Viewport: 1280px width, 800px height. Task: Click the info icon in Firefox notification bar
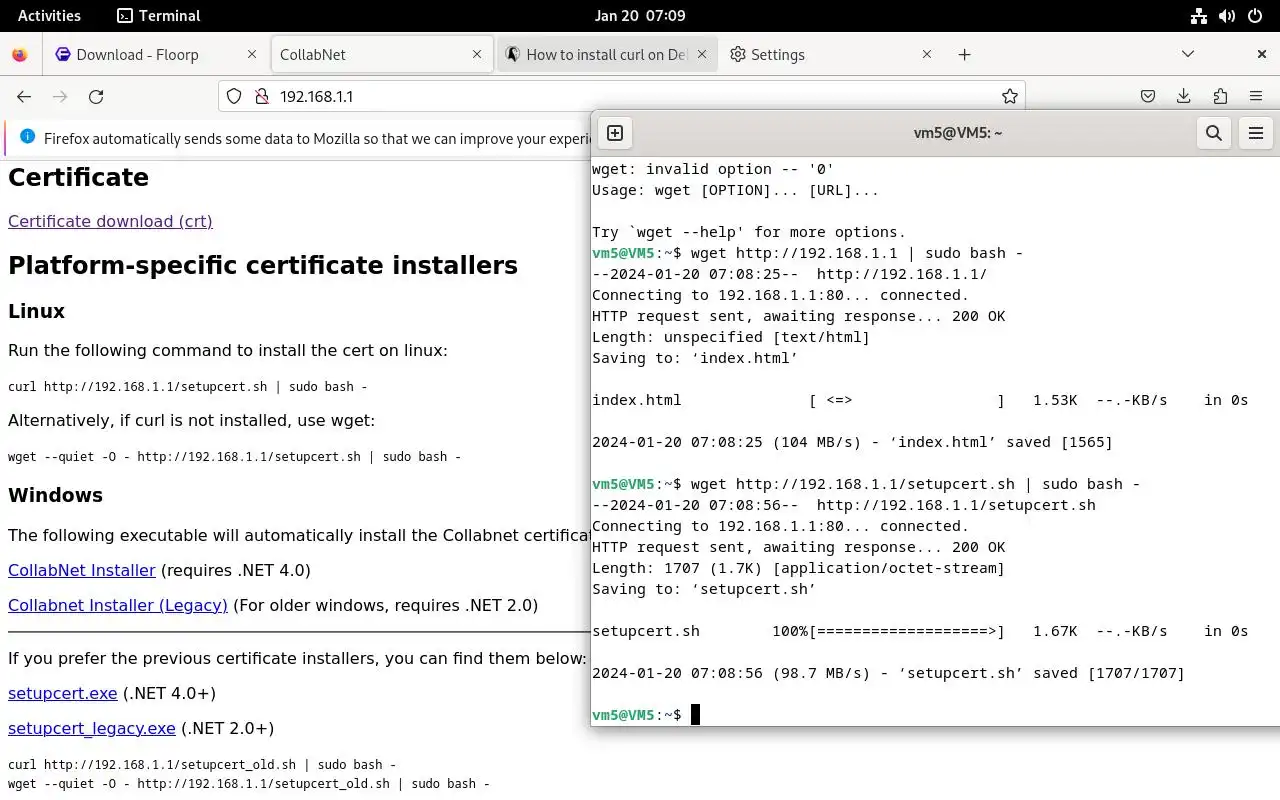27,137
